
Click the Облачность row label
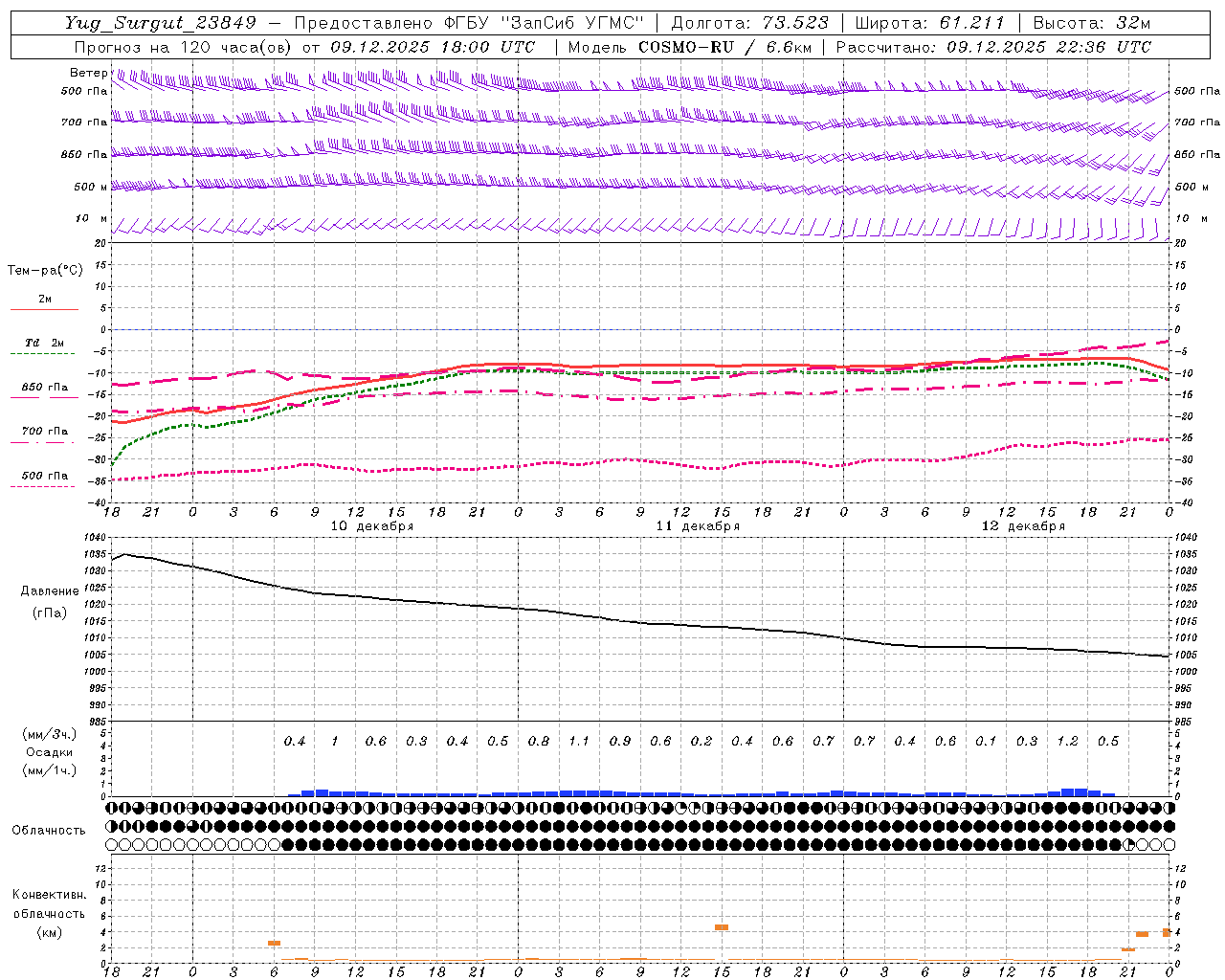[49, 831]
